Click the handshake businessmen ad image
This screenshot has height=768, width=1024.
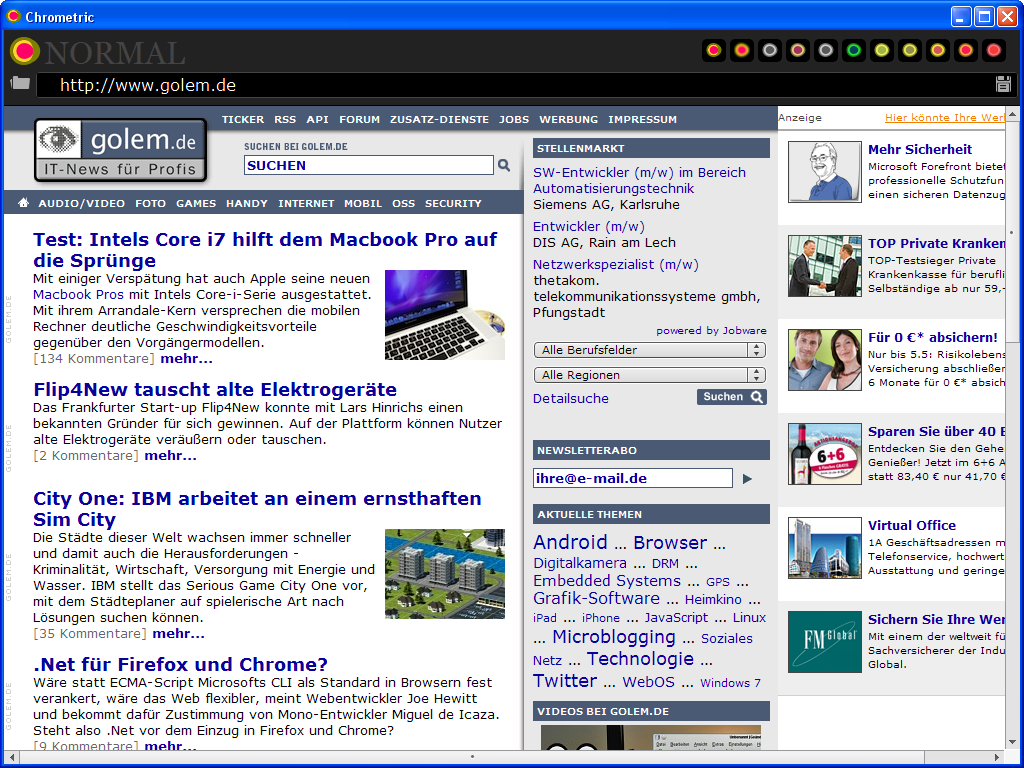tap(825, 266)
